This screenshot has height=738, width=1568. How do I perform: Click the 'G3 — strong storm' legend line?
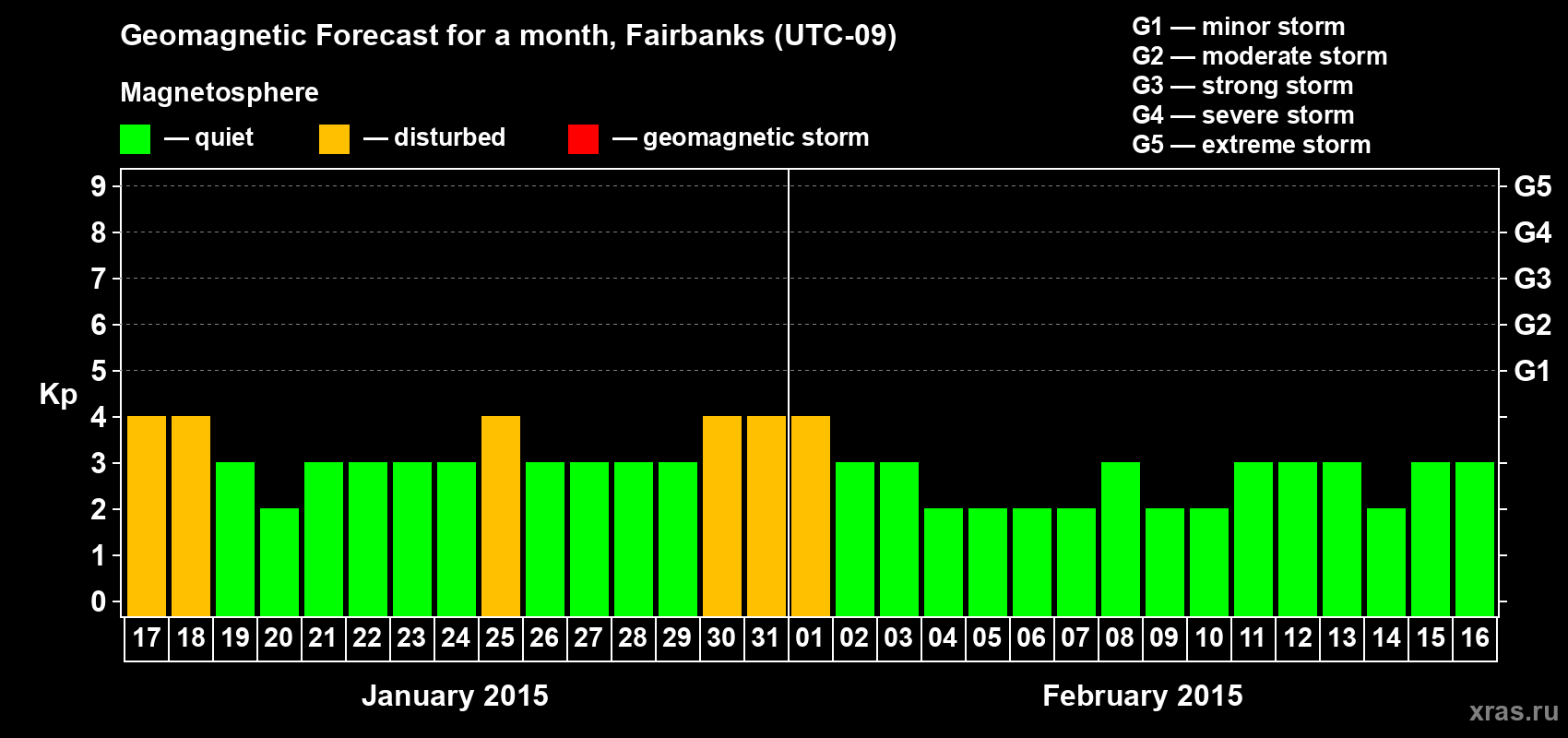(x=1242, y=86)
